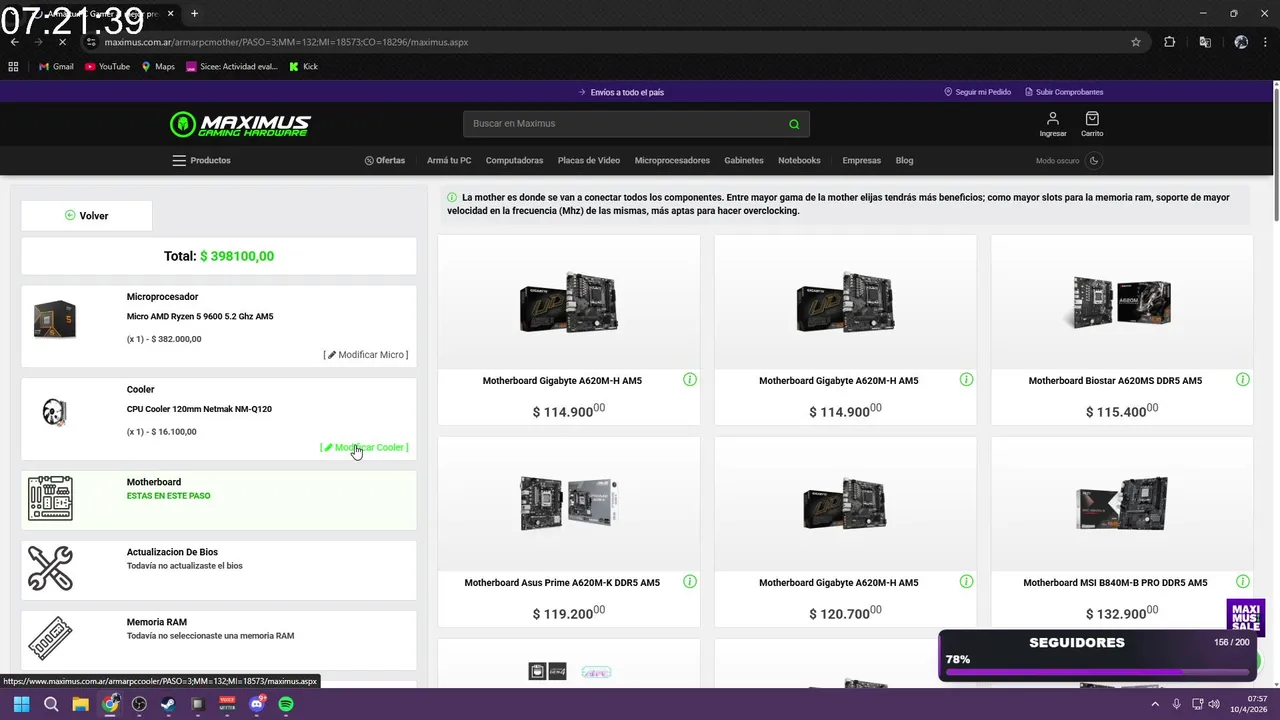The height and width of the screenshot is (720, 1280).
Task: Open Kick bookmark
Action: click(303, 67)
